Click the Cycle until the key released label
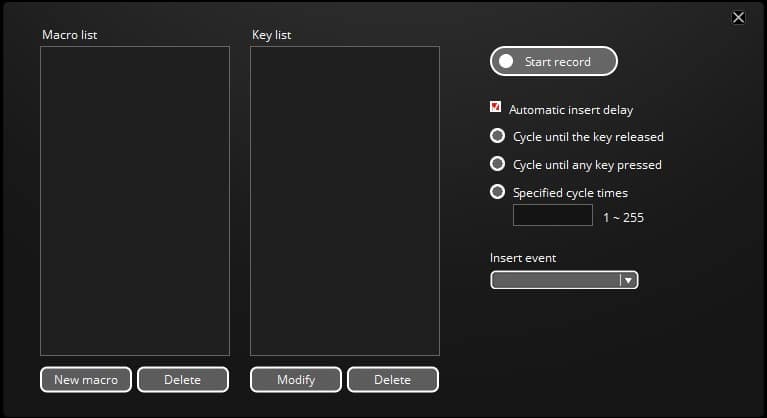767x418 pixels. 588,137
